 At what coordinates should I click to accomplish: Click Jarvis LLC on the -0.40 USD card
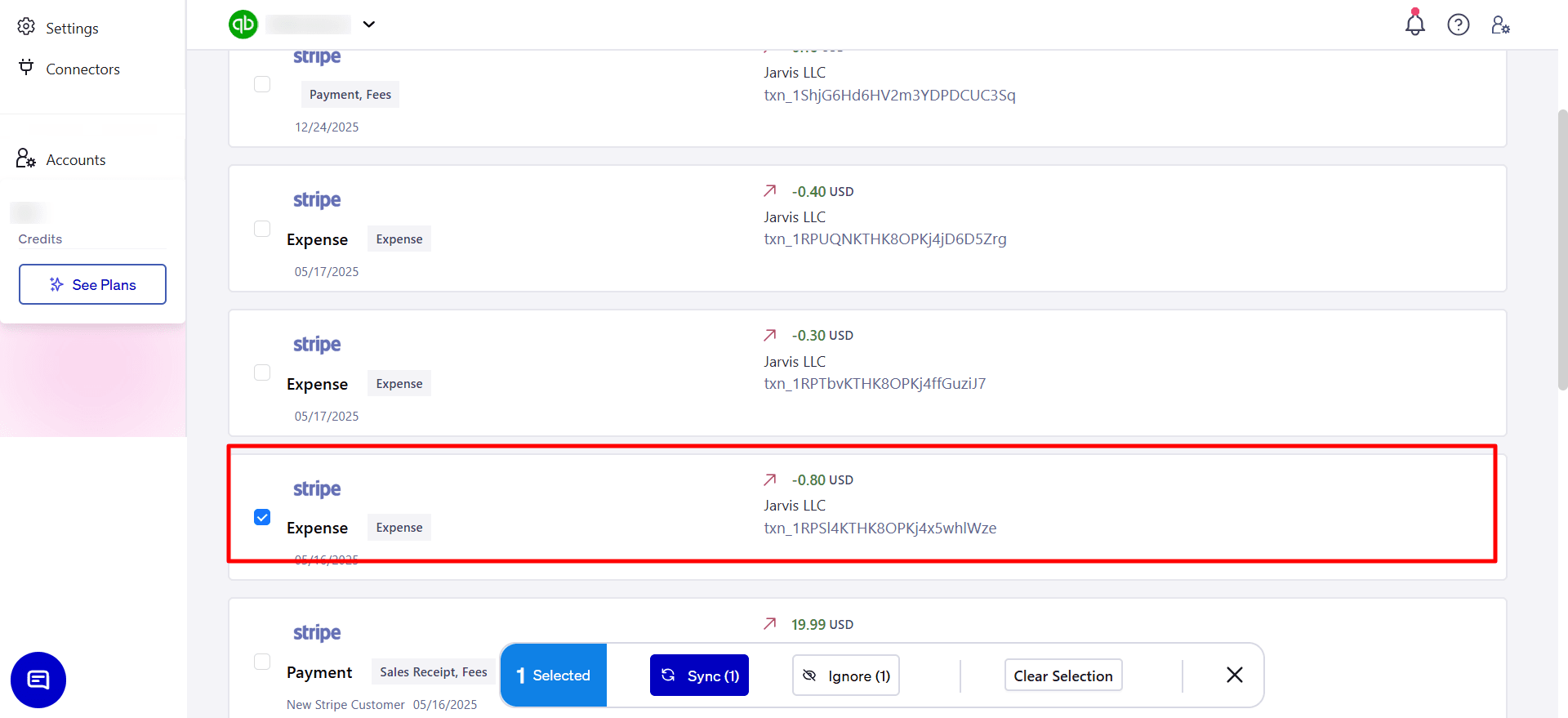pos(795,217)
